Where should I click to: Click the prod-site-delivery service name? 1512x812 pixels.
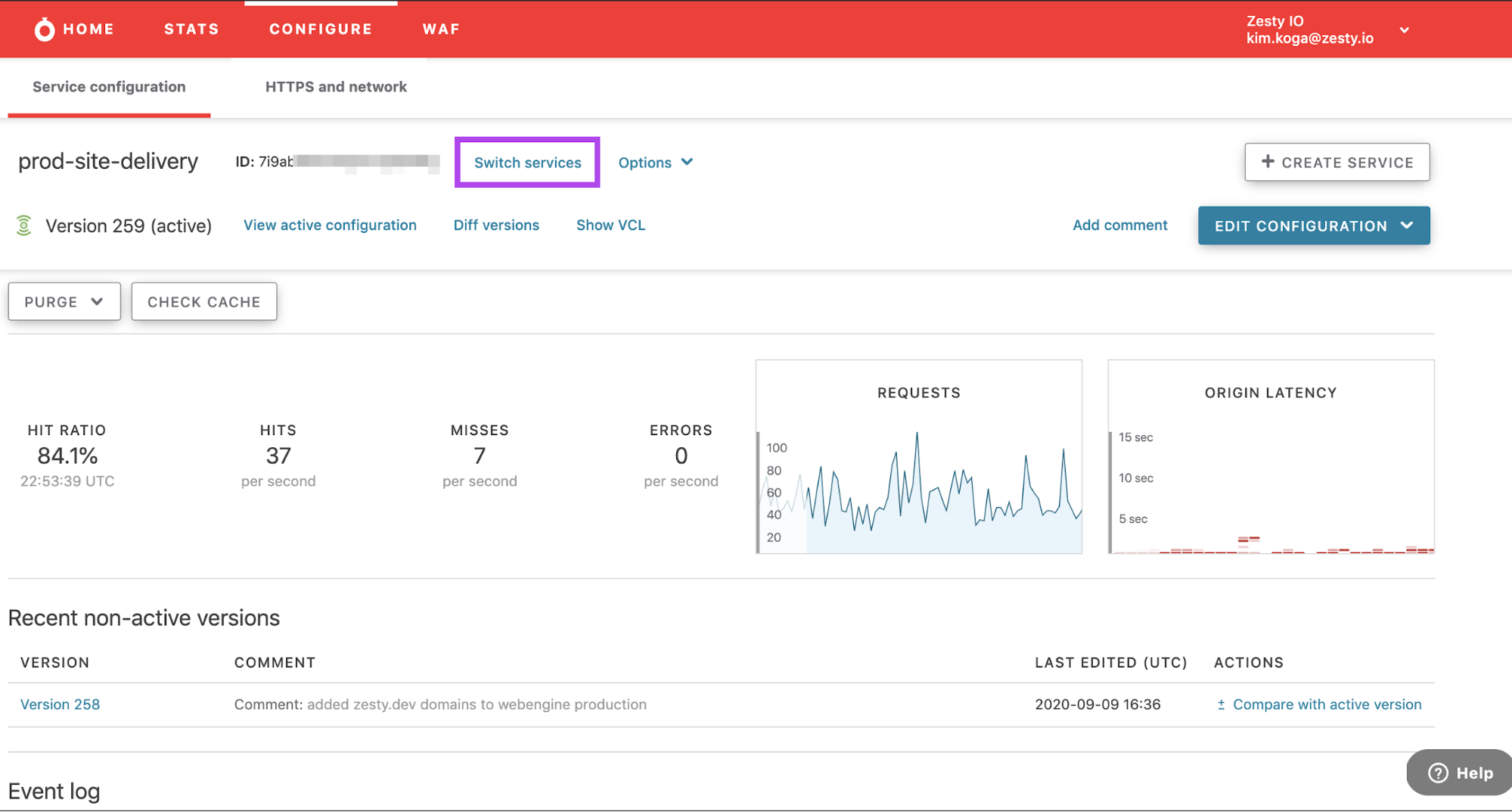(x=108, y=161)
